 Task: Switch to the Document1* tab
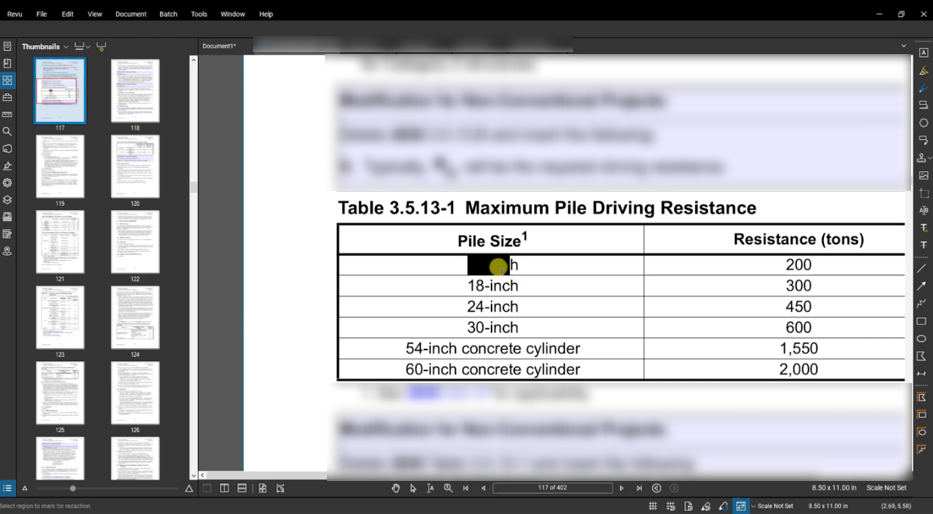(219, 46)
